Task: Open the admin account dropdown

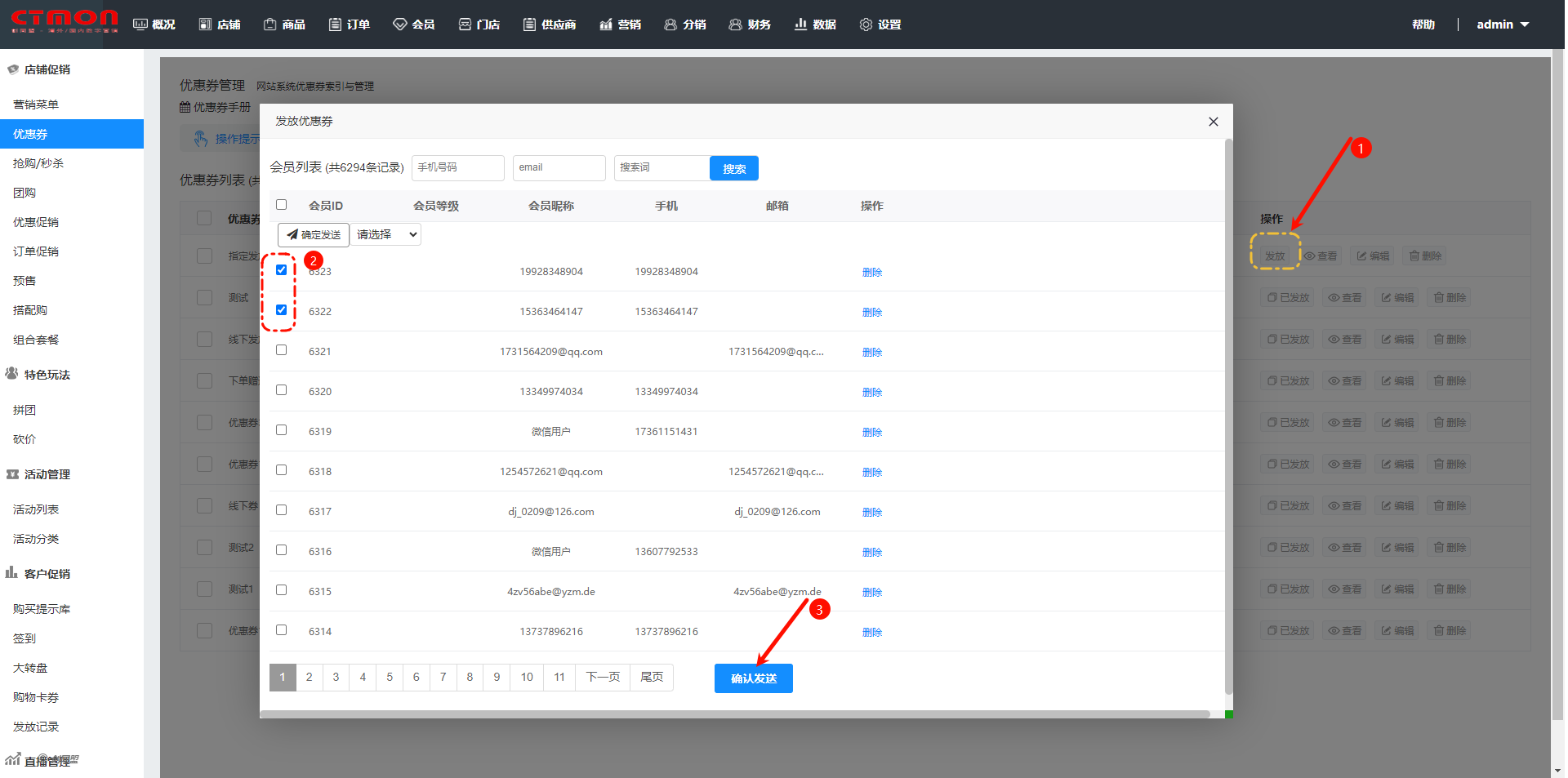Action: pos(1502,24)
